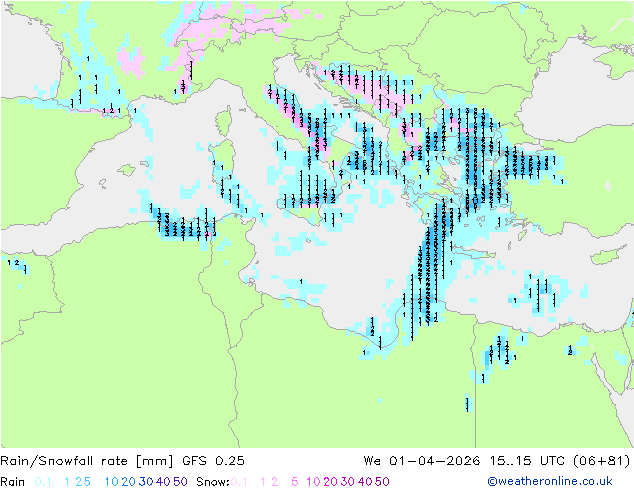Click the 'GFS 0.25' model label
The image size is (634, 490).
[x=213, y=461]
